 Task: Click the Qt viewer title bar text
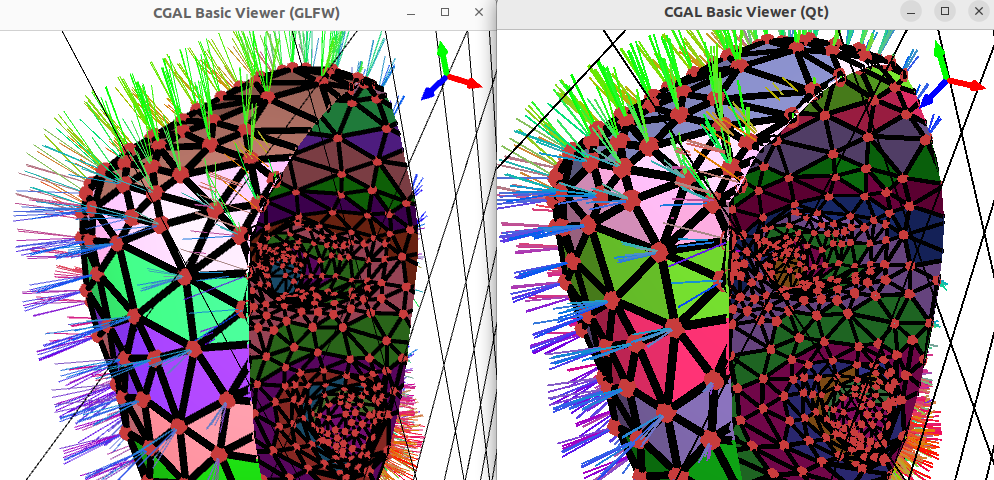pos(746,12)
